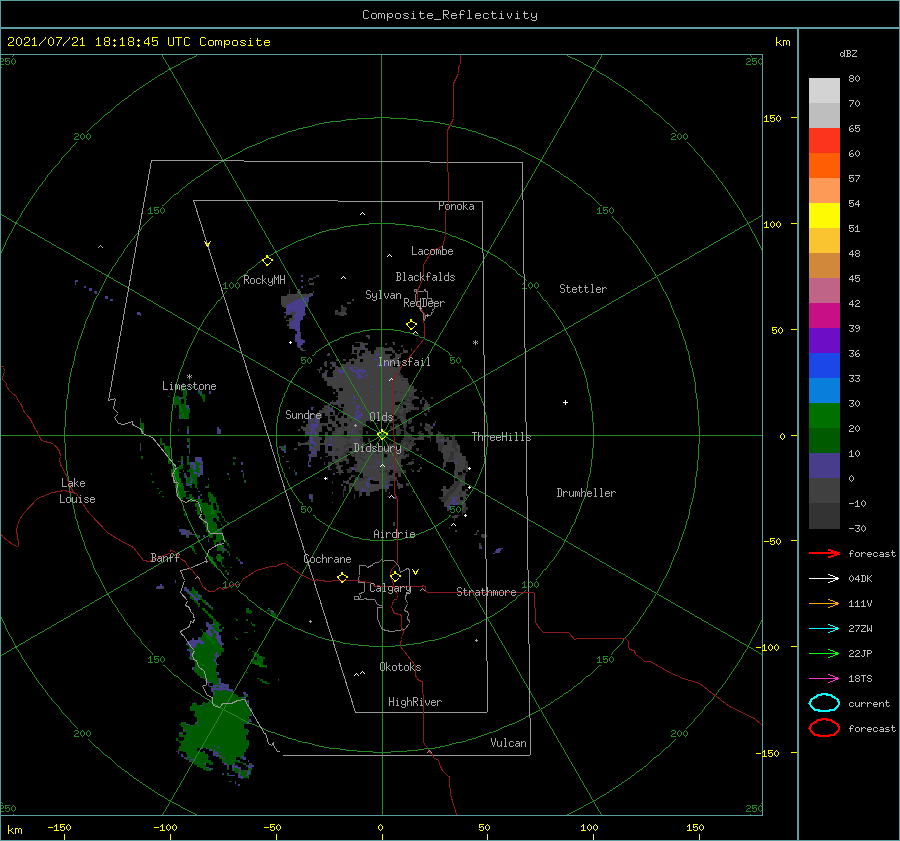Click the cyan current oval icon
Viewport: 900px width, 841px height.
[824, 703]
